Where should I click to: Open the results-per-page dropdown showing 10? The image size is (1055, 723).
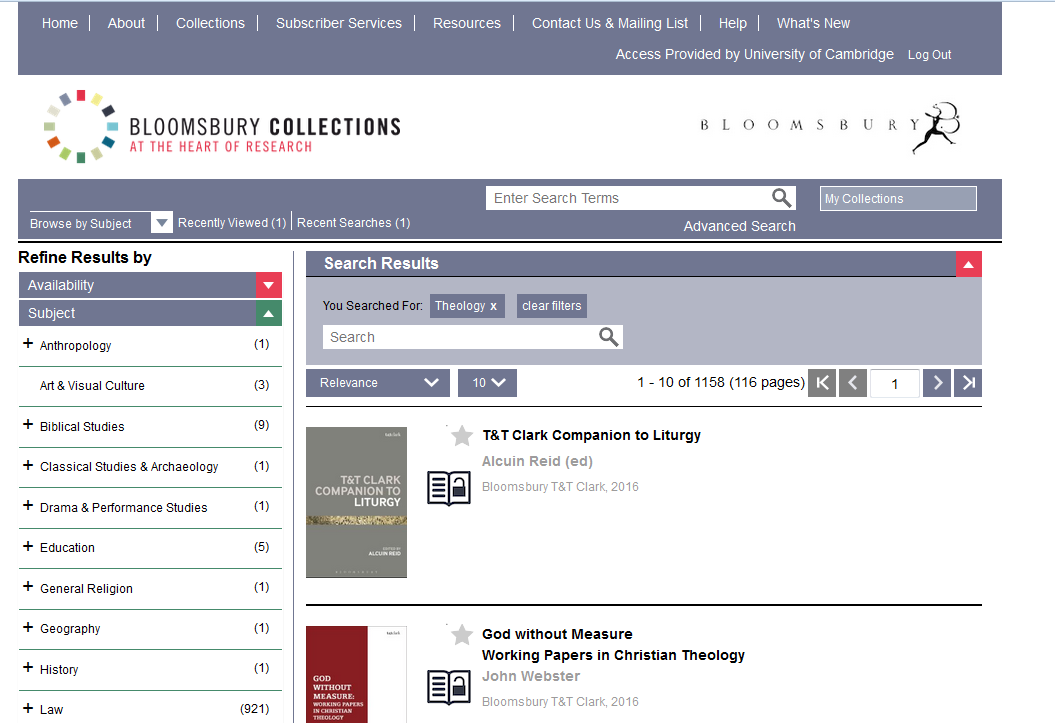487,383
